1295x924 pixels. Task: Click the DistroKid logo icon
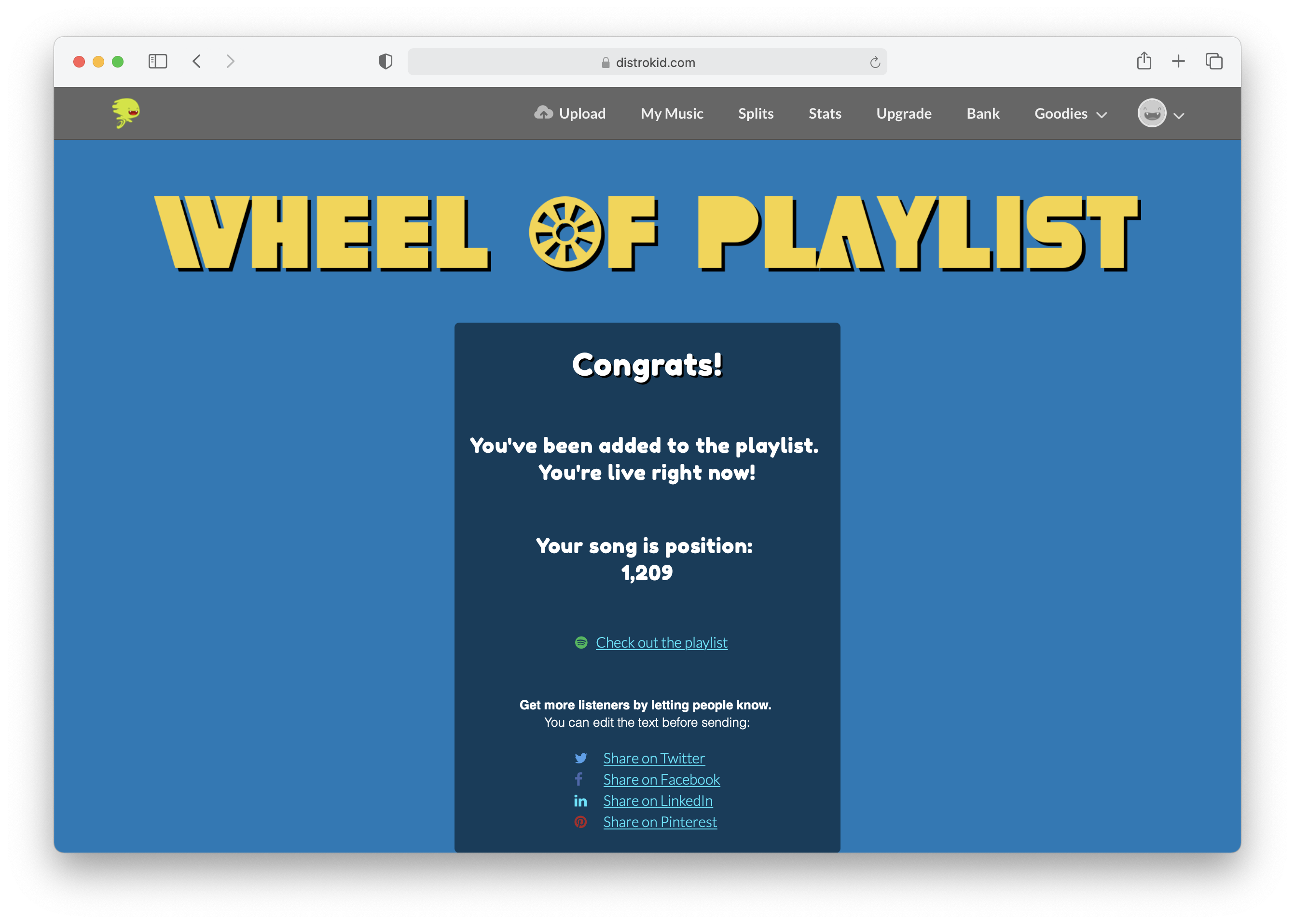[x=126, y=113]
